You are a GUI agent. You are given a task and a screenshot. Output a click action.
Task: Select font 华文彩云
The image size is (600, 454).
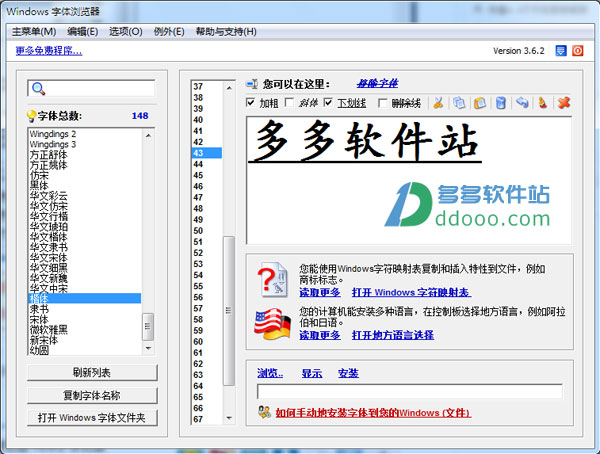coord(49,196)
